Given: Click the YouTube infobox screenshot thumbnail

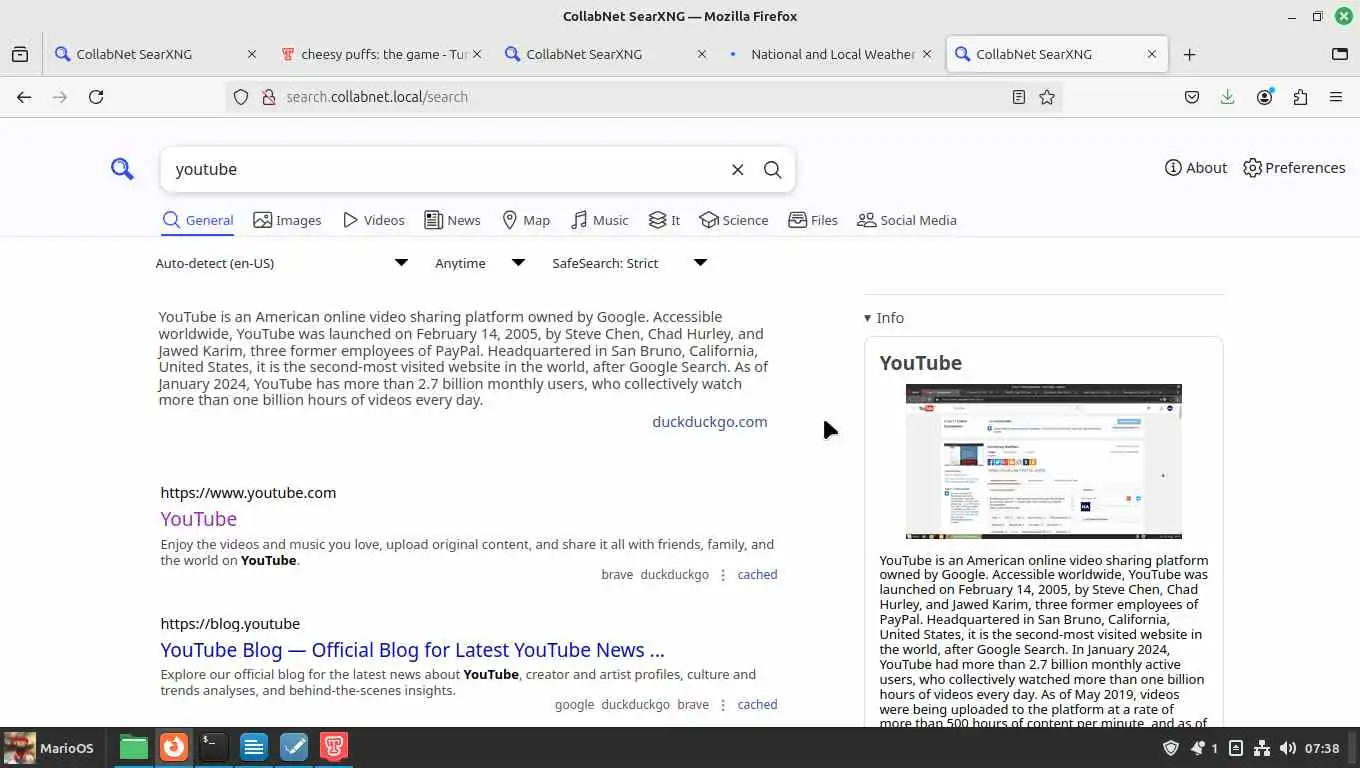Looking at the screenshot, I should [x=1044, y=461].
